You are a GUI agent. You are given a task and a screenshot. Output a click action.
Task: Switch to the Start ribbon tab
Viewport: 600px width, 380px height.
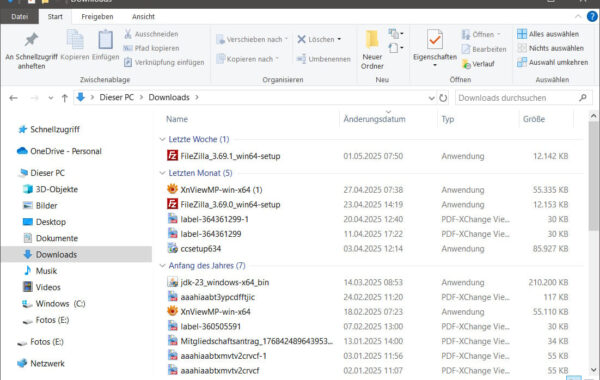tap(55, 17)
